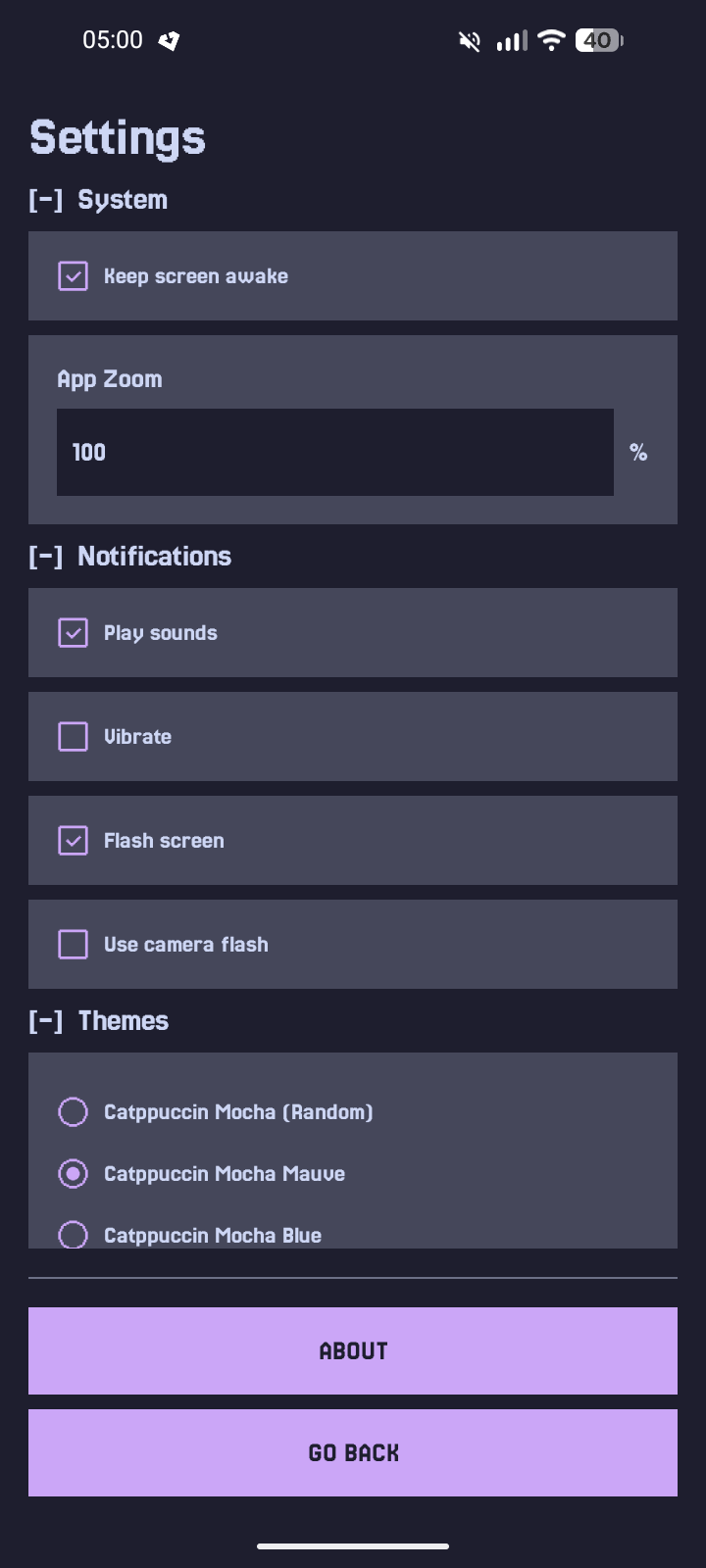Collapse the Themes section

coord(46,1021)
